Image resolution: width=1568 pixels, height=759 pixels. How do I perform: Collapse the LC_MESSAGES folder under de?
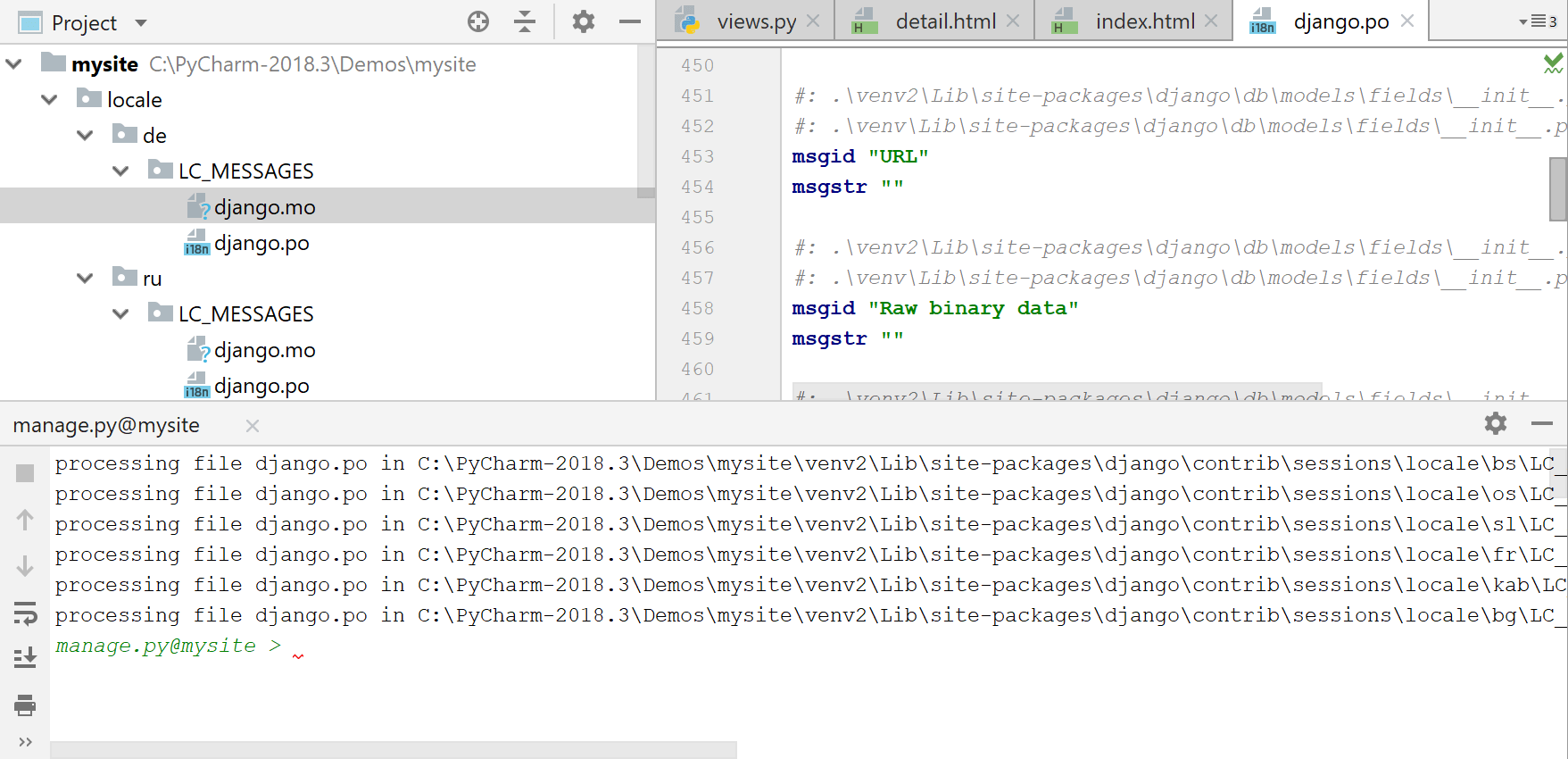coord(120,171)
